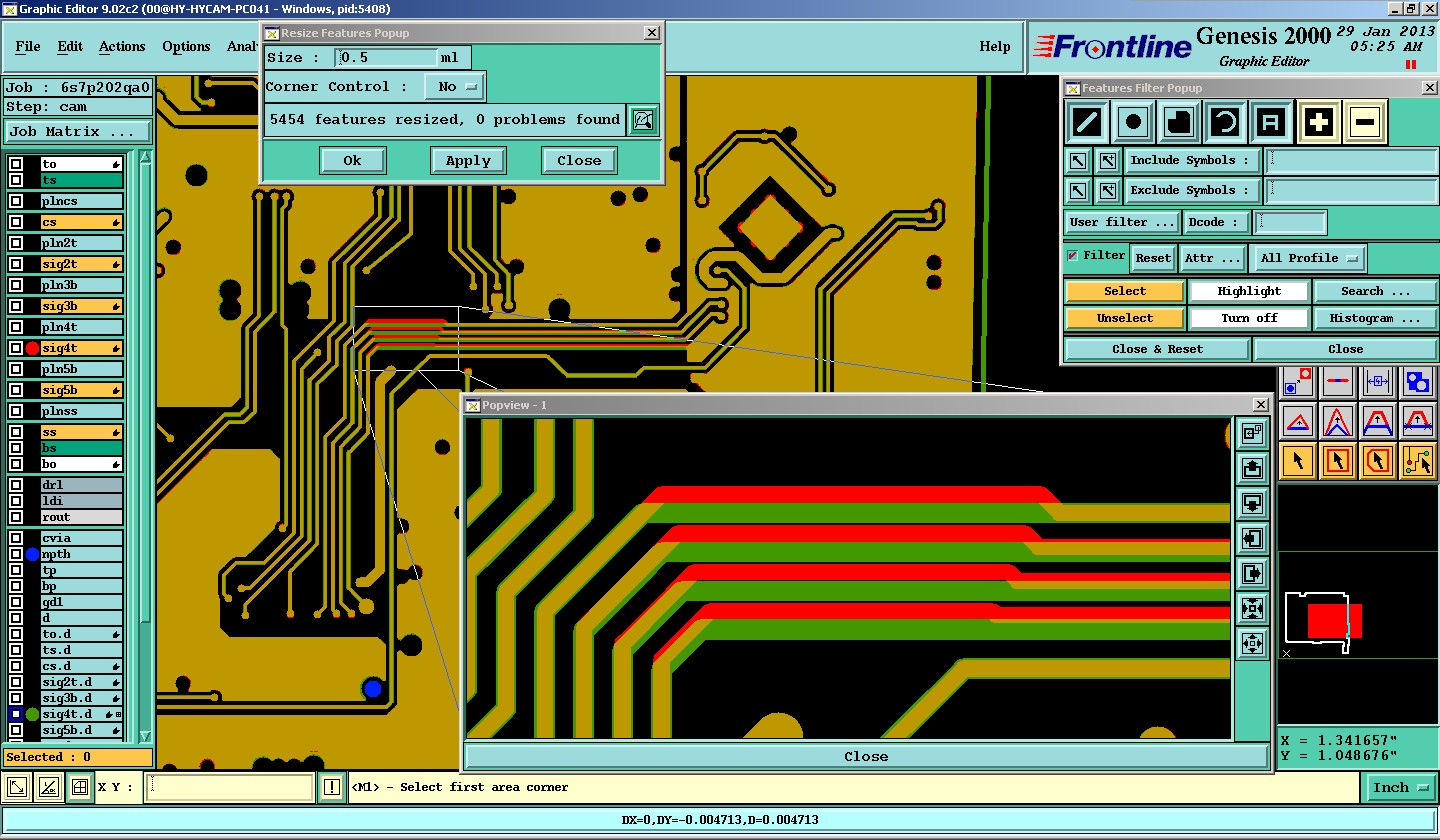The image size is (1440, 840).
Task: Click the blue overlapping shapes icon
Action: 1418,382
